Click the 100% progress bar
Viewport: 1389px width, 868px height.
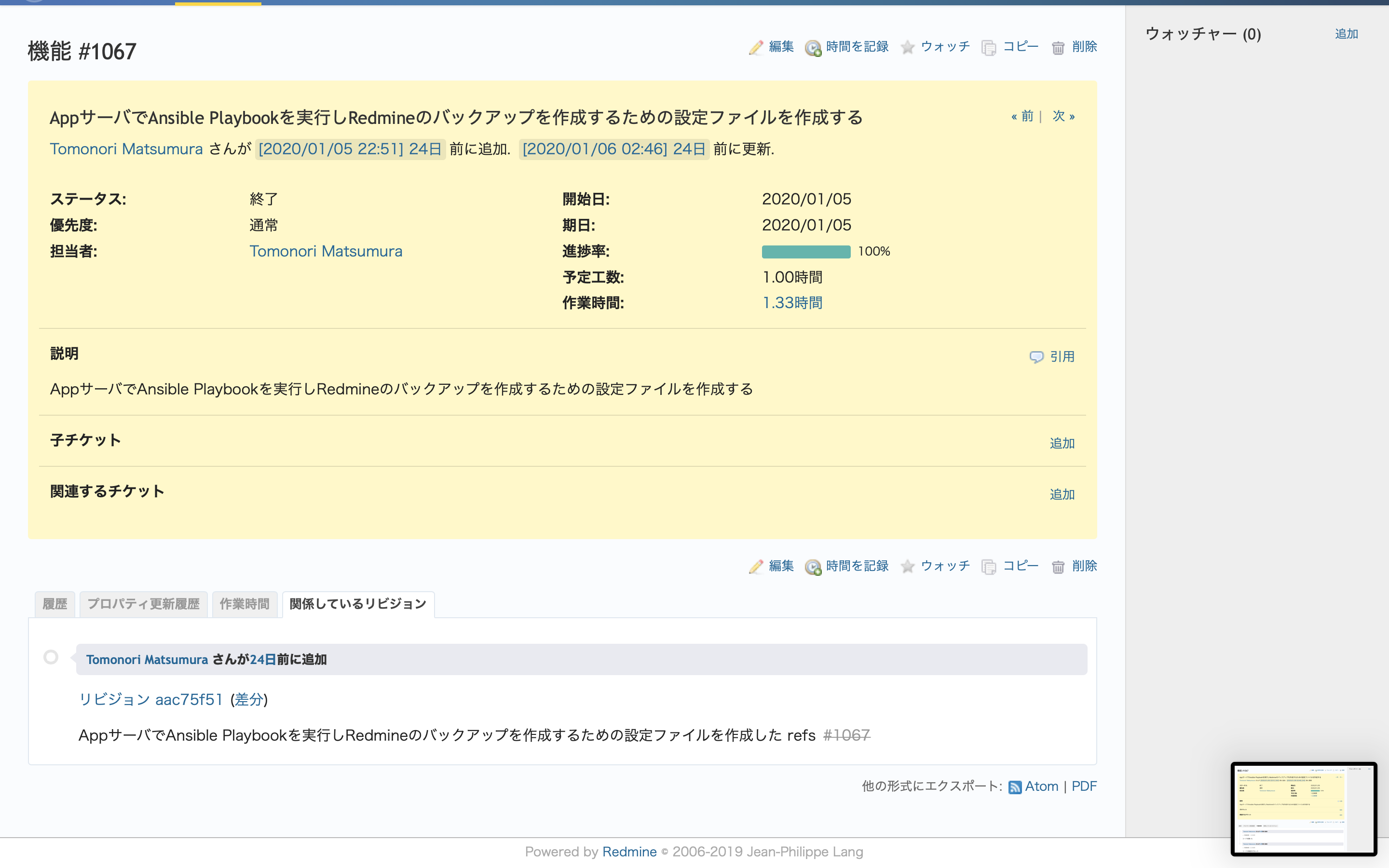806,251
